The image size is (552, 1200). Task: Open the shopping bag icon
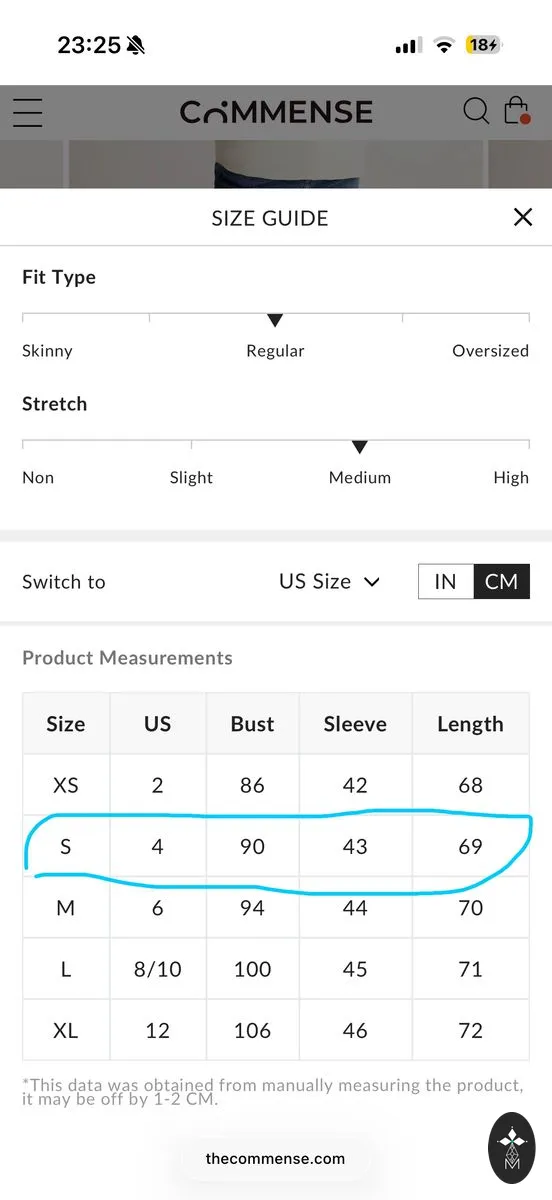tap(516, 110)
